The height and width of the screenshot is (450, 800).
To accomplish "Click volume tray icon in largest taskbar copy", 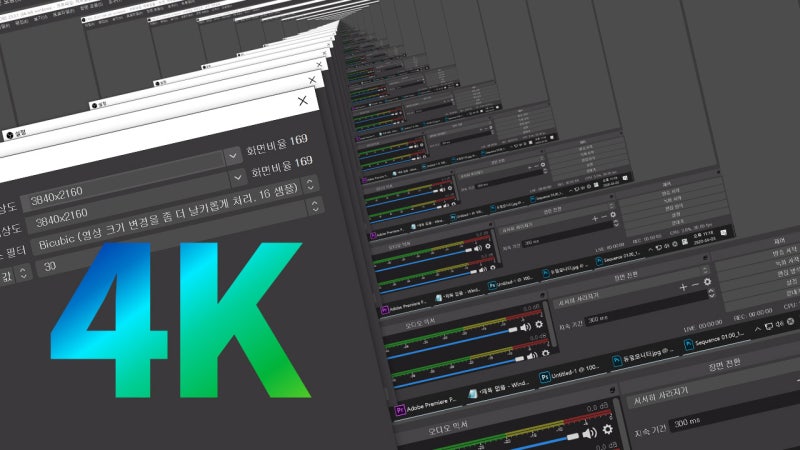I will pyautogui.click(x=779, y=324).
